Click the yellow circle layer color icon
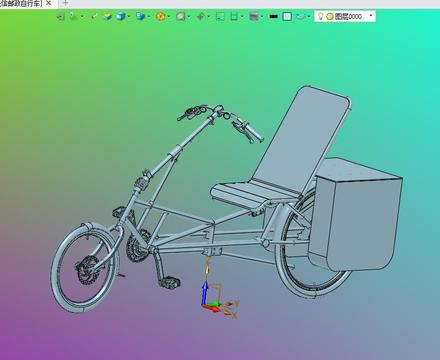Image resolution: width=440 pixels, height=360 pixels. pos(330,16)
